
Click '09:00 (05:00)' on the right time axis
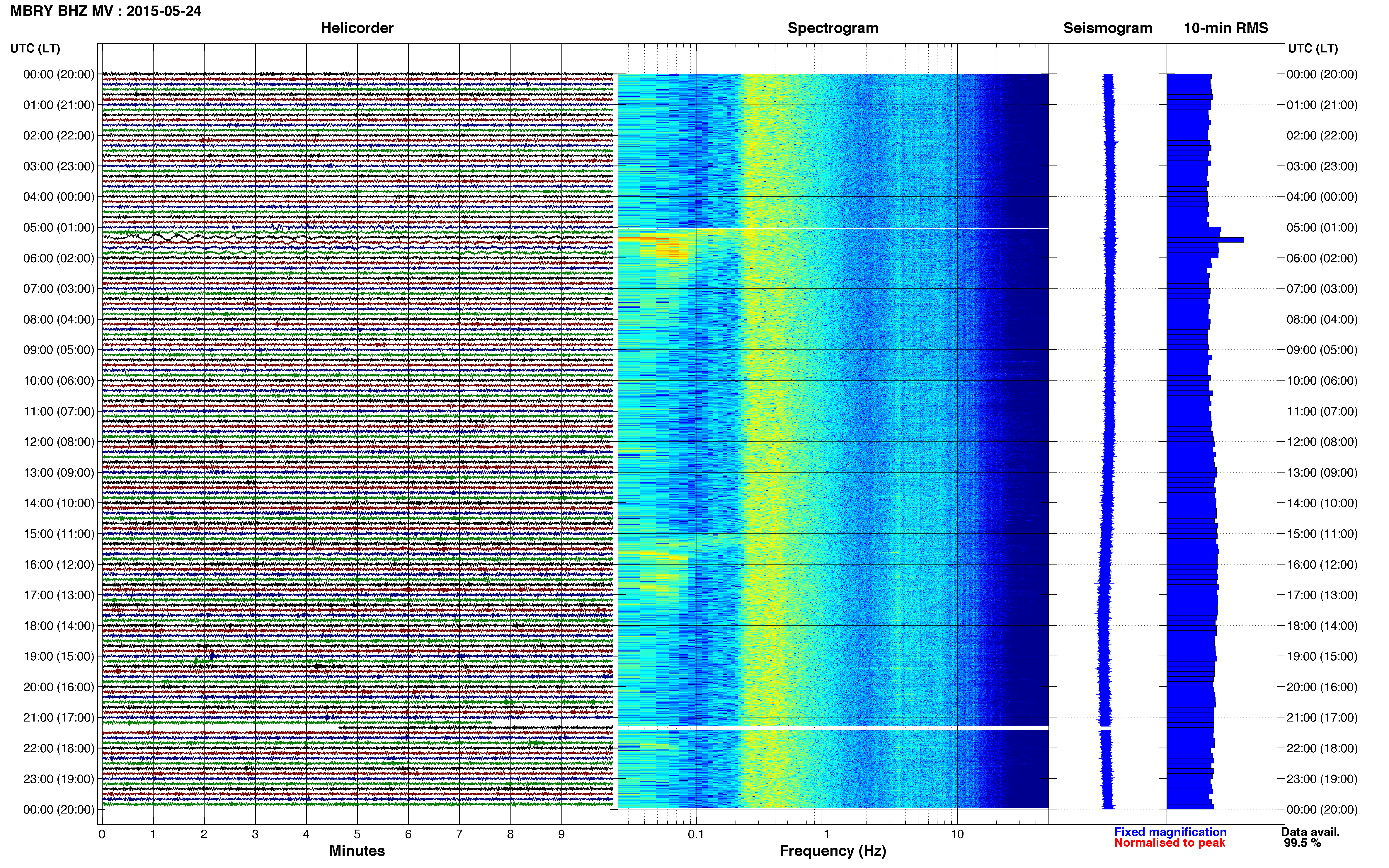[x=1322, y=350]
